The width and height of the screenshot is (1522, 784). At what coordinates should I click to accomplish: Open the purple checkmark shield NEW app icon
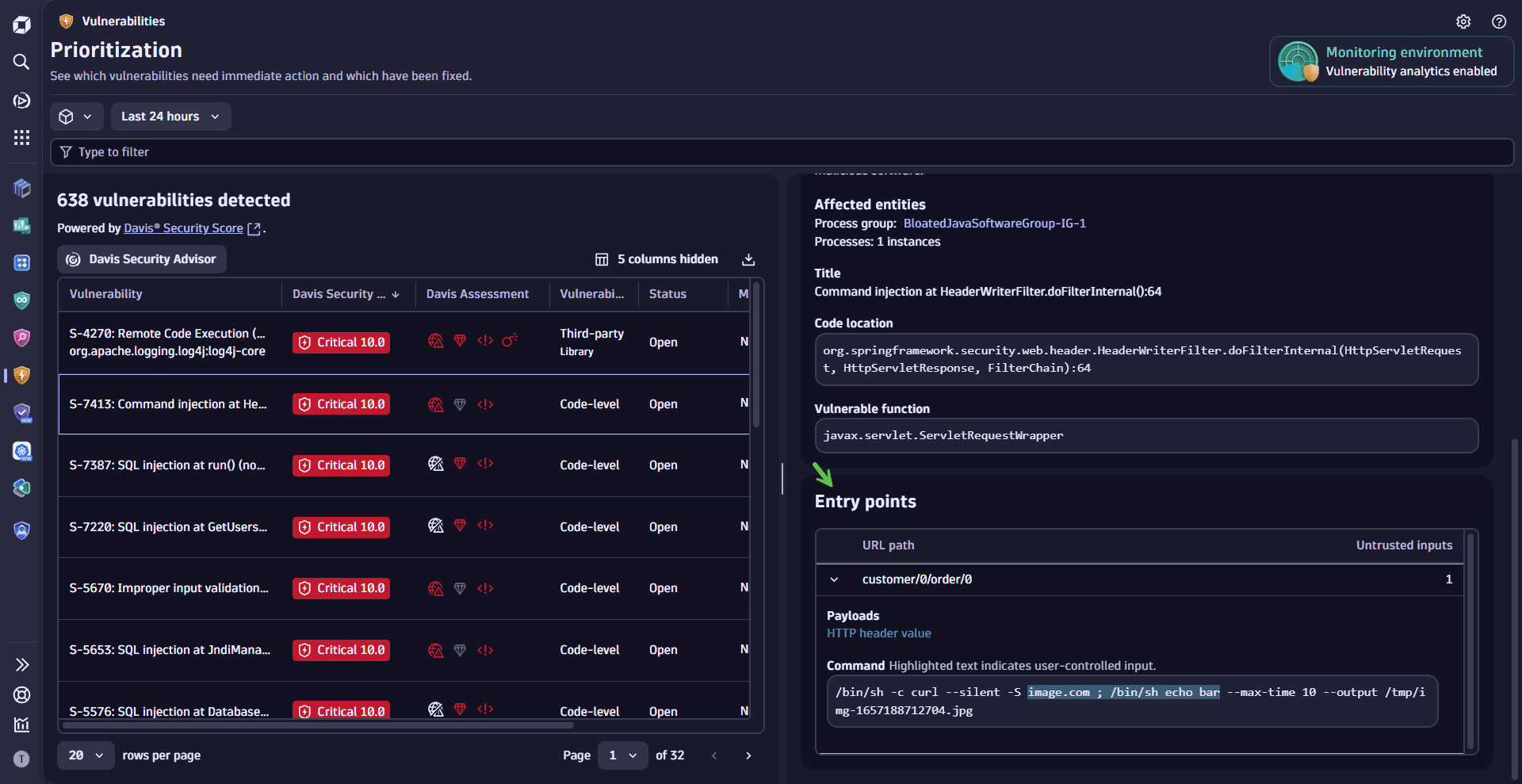click(21, 413)
